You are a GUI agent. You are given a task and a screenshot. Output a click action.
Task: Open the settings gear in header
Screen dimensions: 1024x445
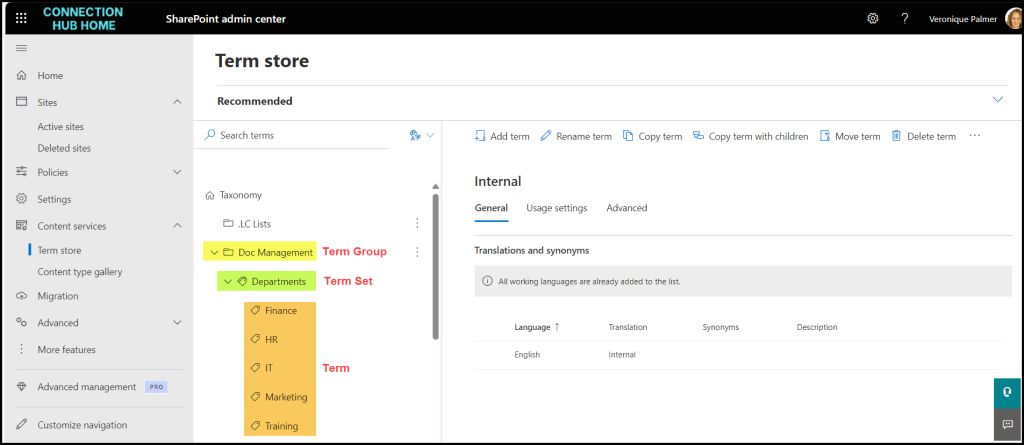click(x=872, y=18)
